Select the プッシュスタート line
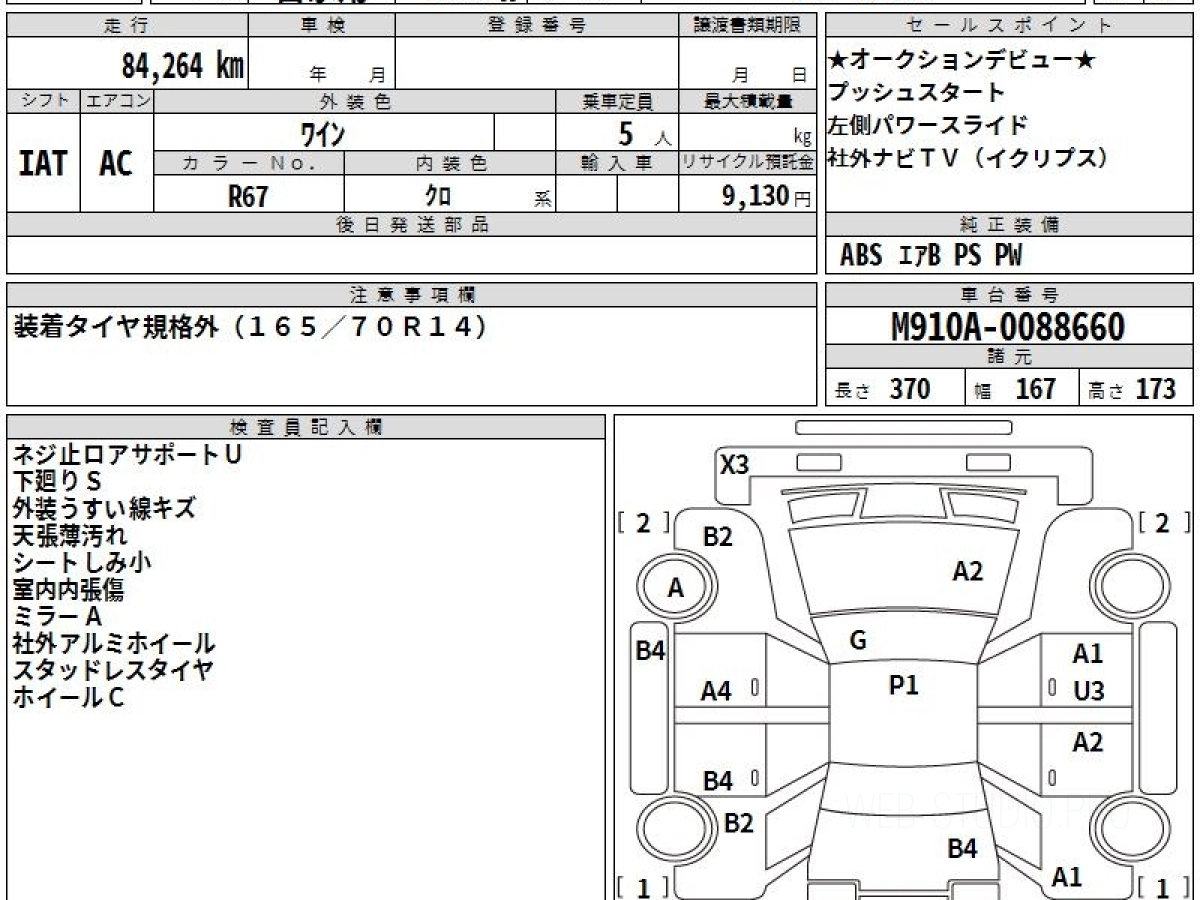The height and width of the screenshot is (900, 1200). [x=916, y=93]
